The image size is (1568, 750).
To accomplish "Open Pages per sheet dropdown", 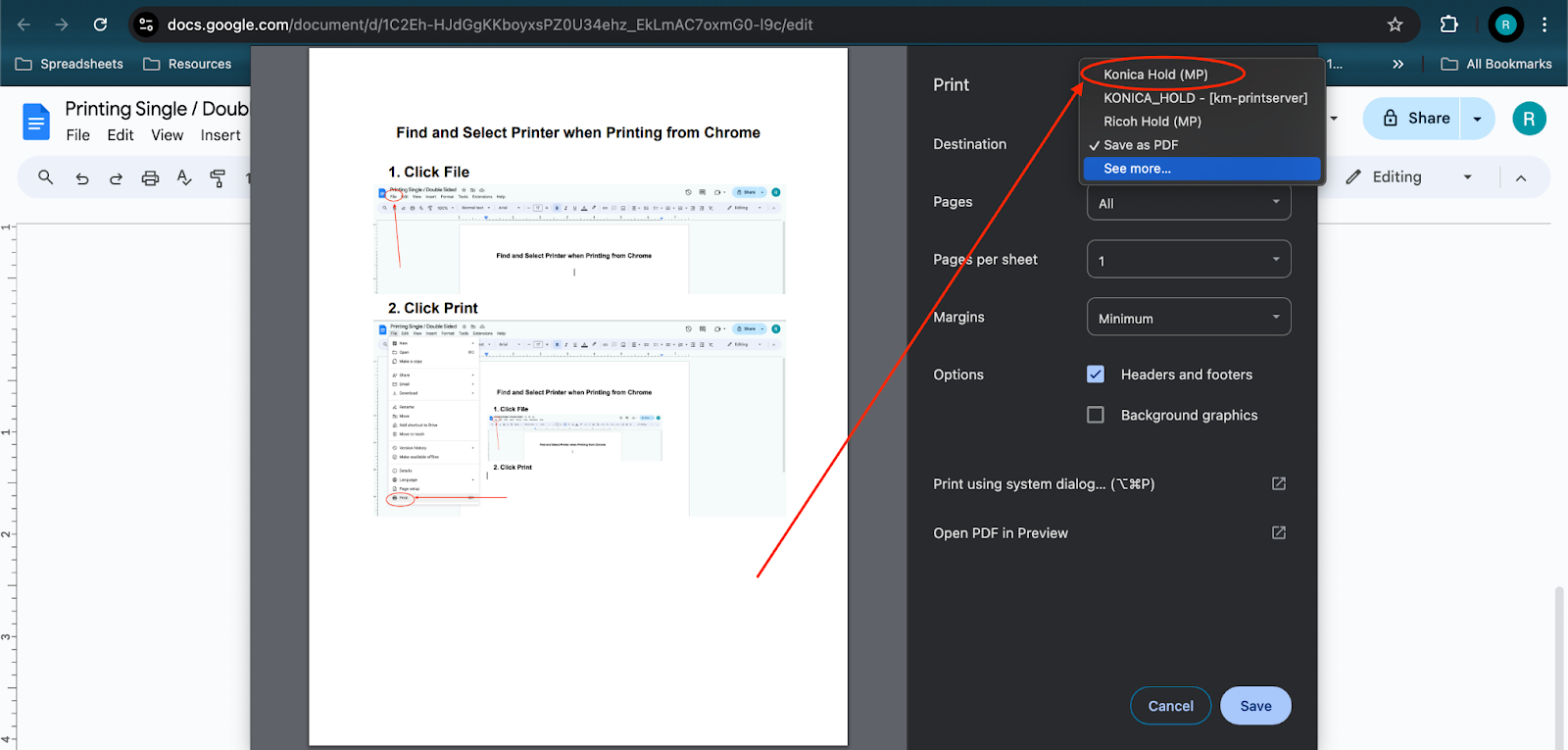I will click(1189, 260).
